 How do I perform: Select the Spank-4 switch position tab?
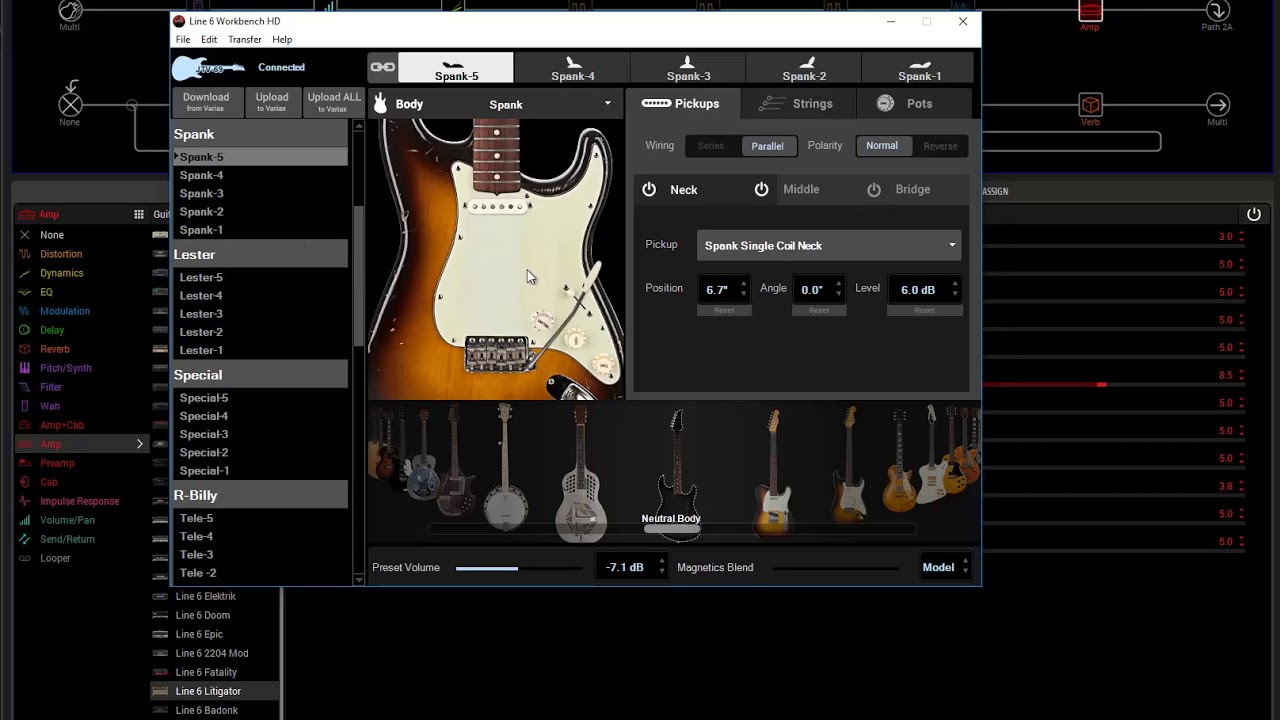coord(572,68)
